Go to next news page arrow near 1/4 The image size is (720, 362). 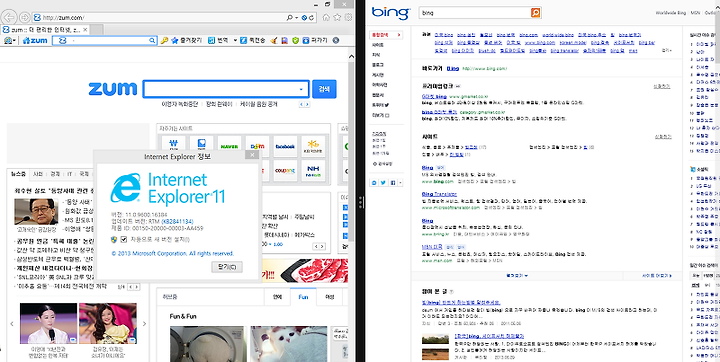tap(137, 287)
